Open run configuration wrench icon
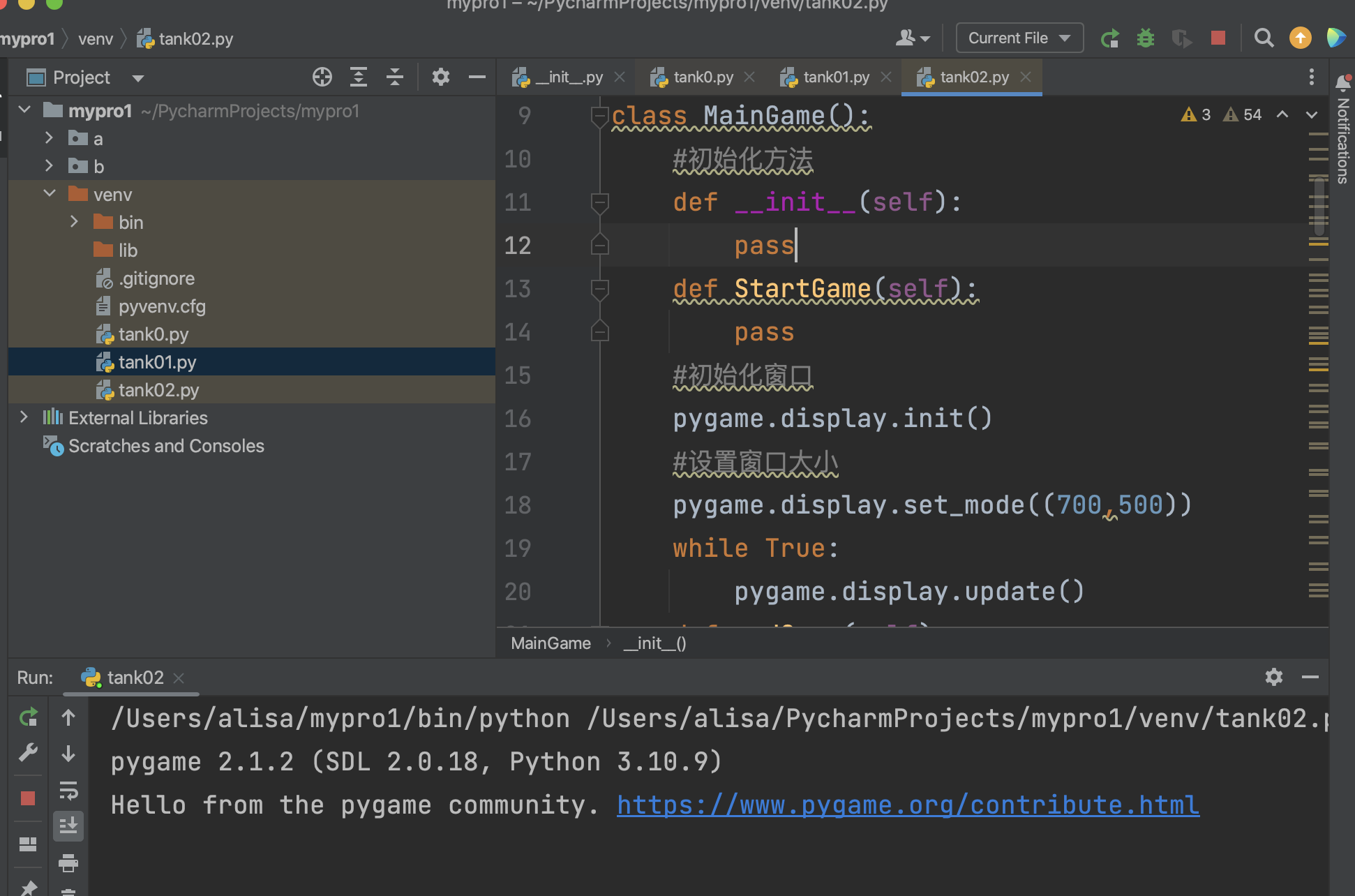The image size is (1355, 896). [28, 753]
